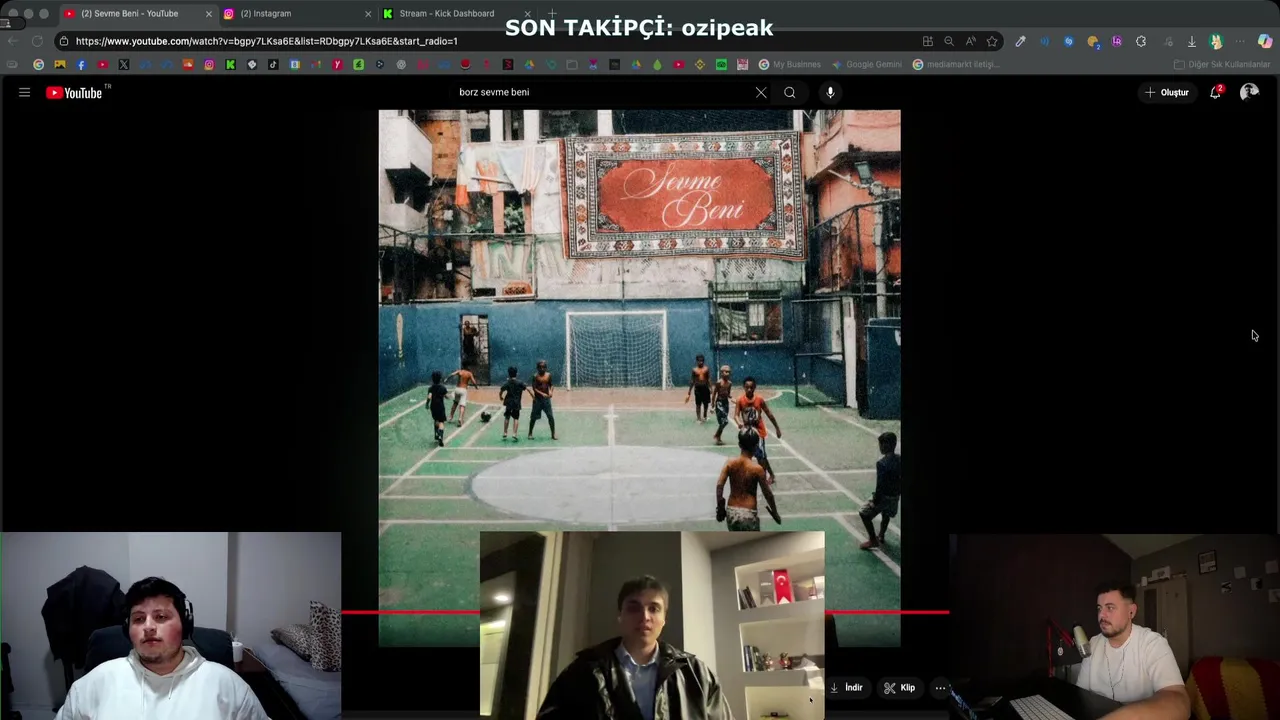Open the Google Gemini bookmark
Screen dimensions: 1280x720
tap(866, 64)
